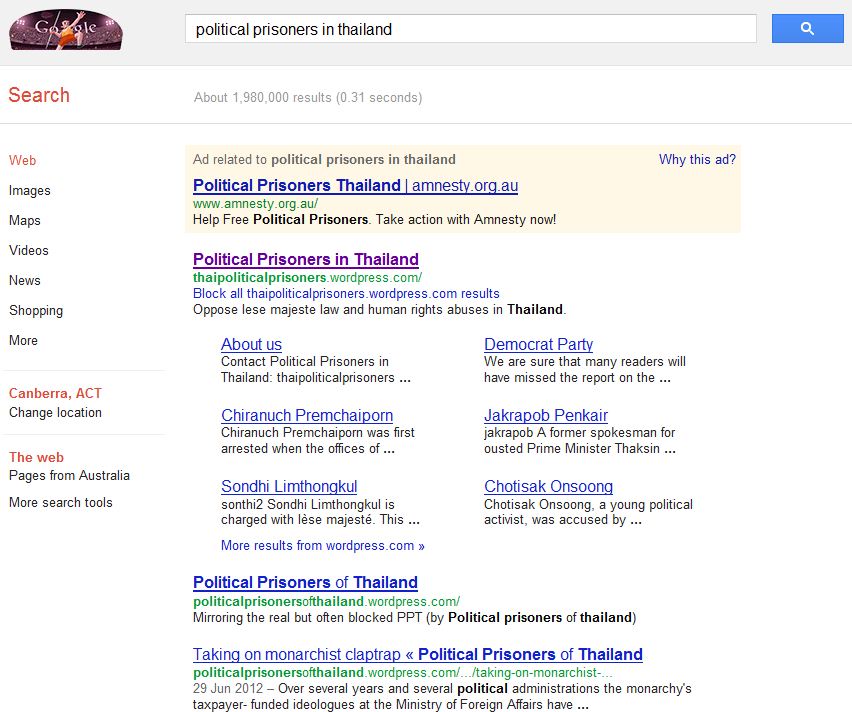852x712 pixels.
Task: Select the News search category
Action: coord(25,280)
